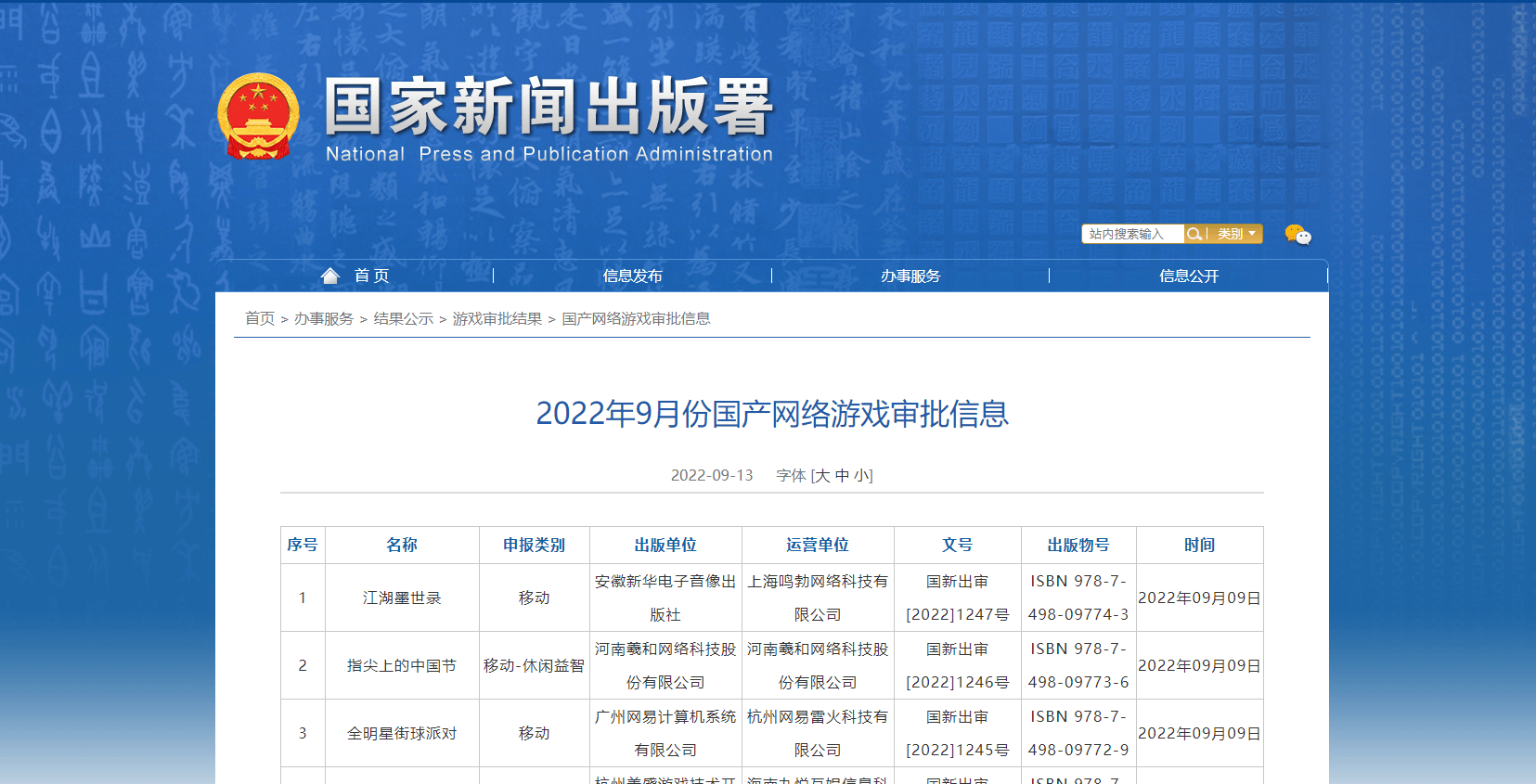
Task: Click the 申报类别 column header
Action: click(535, 545)
